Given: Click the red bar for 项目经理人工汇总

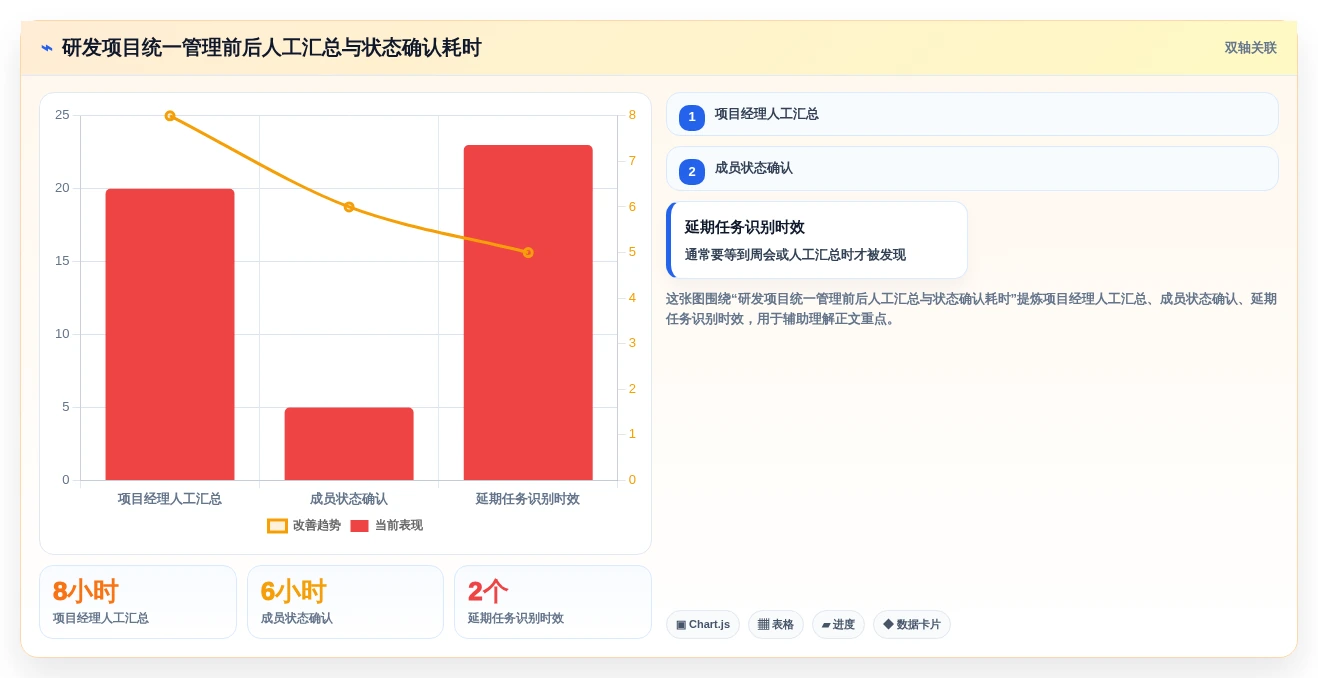Looking at the screenshot, I should tap(170, 334).
